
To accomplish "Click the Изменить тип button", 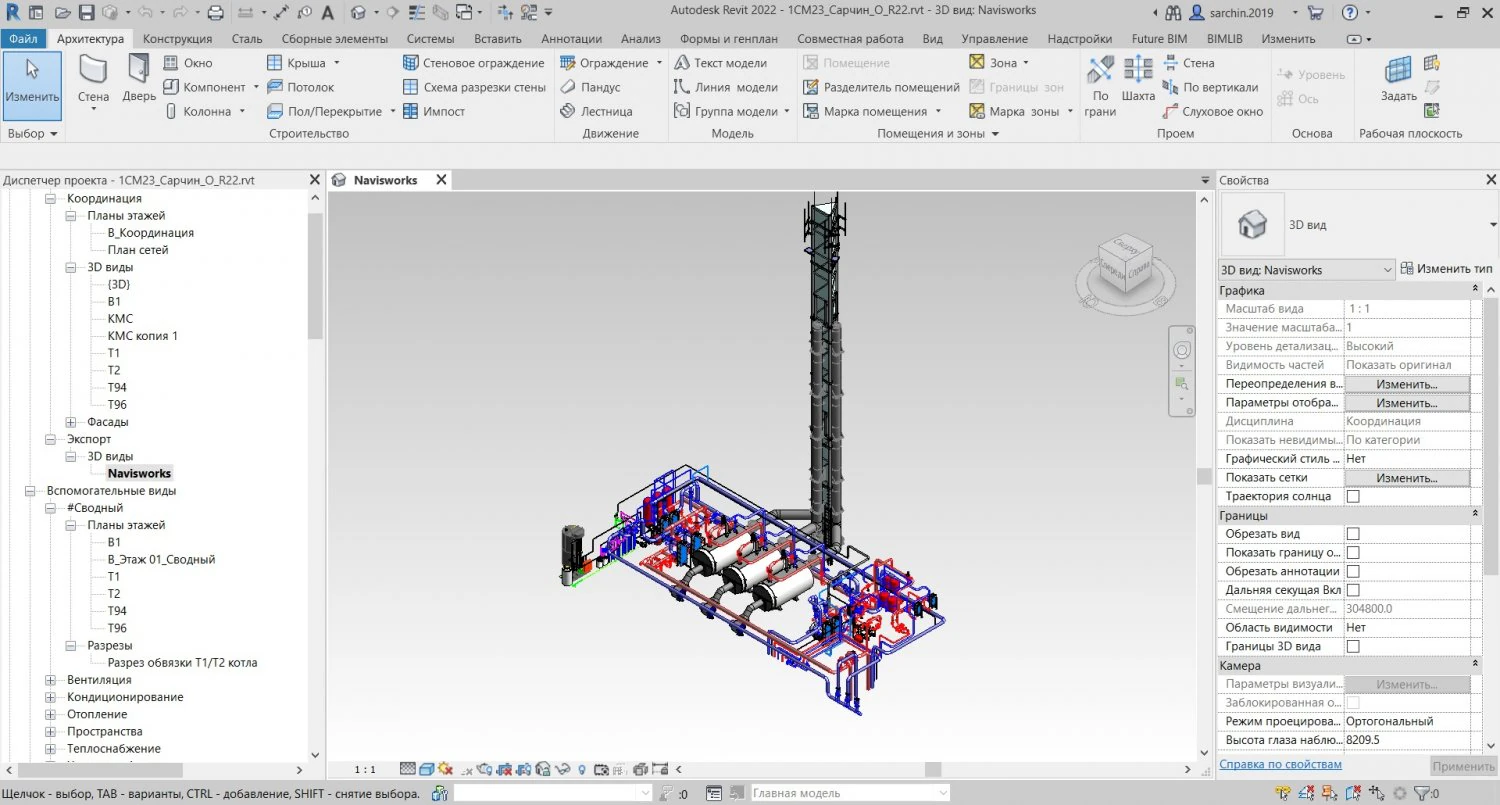I will coord(1446,269).
